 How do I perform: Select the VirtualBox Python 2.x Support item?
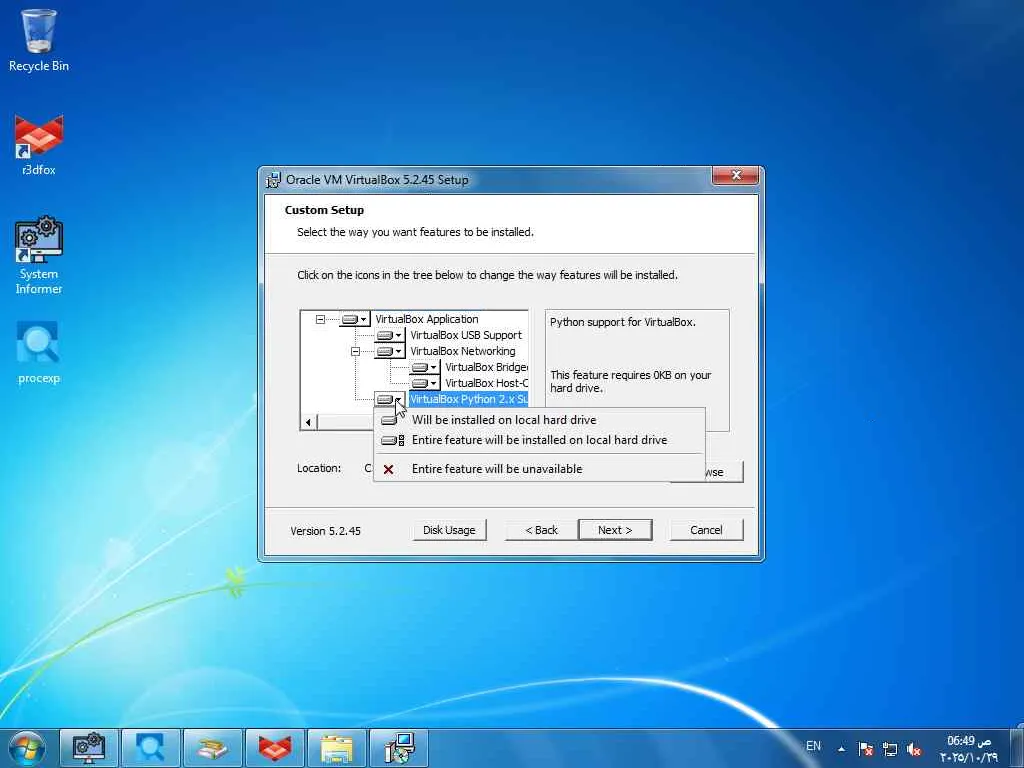[468, 399]
